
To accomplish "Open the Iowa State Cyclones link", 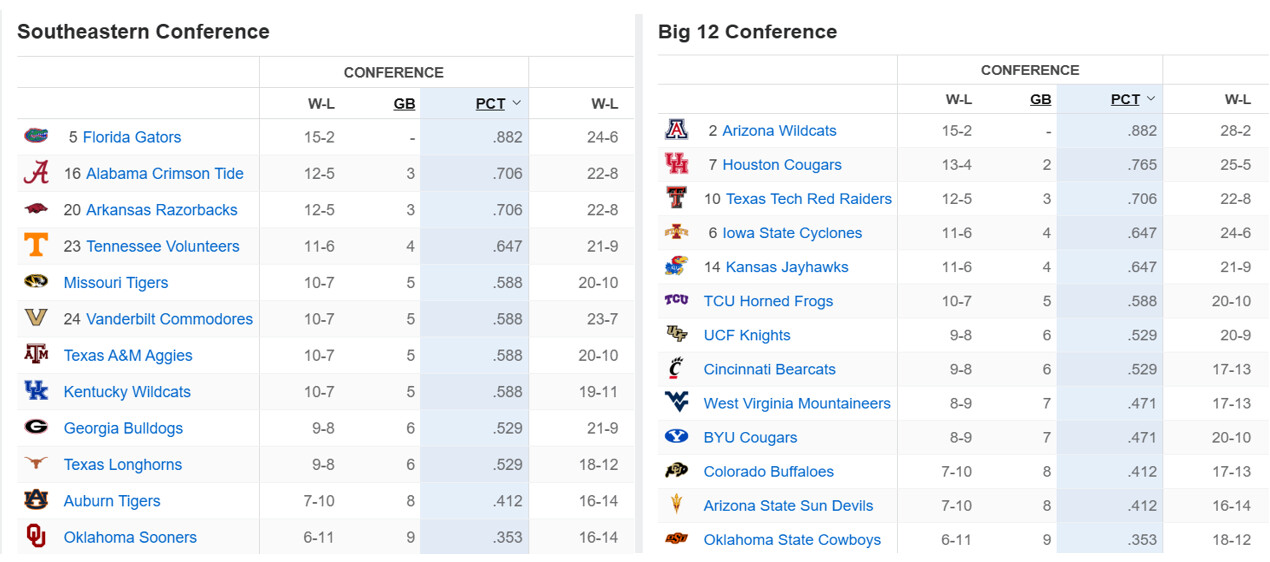I will (x=791, y=233).
